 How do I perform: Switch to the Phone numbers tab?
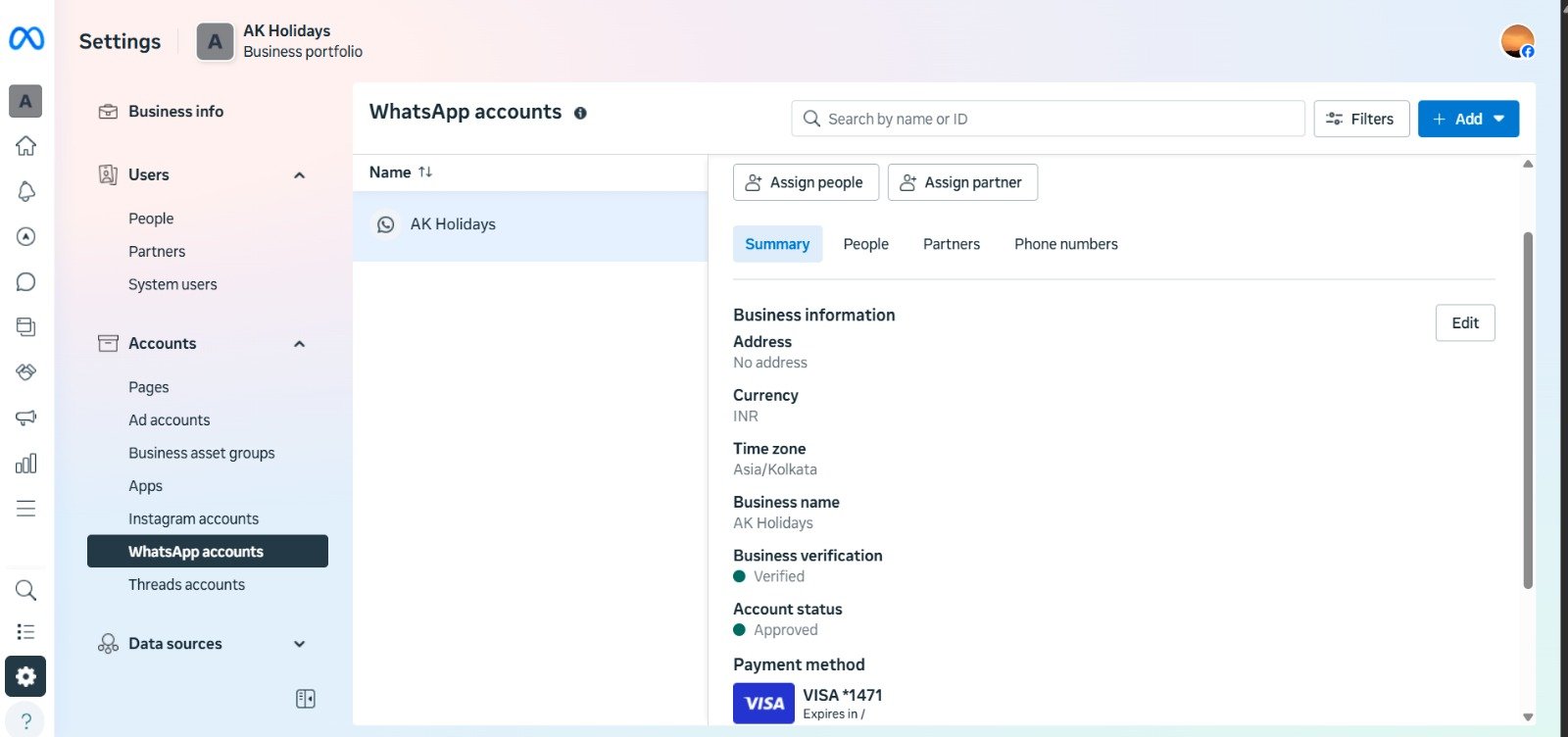pos(1065,244)
